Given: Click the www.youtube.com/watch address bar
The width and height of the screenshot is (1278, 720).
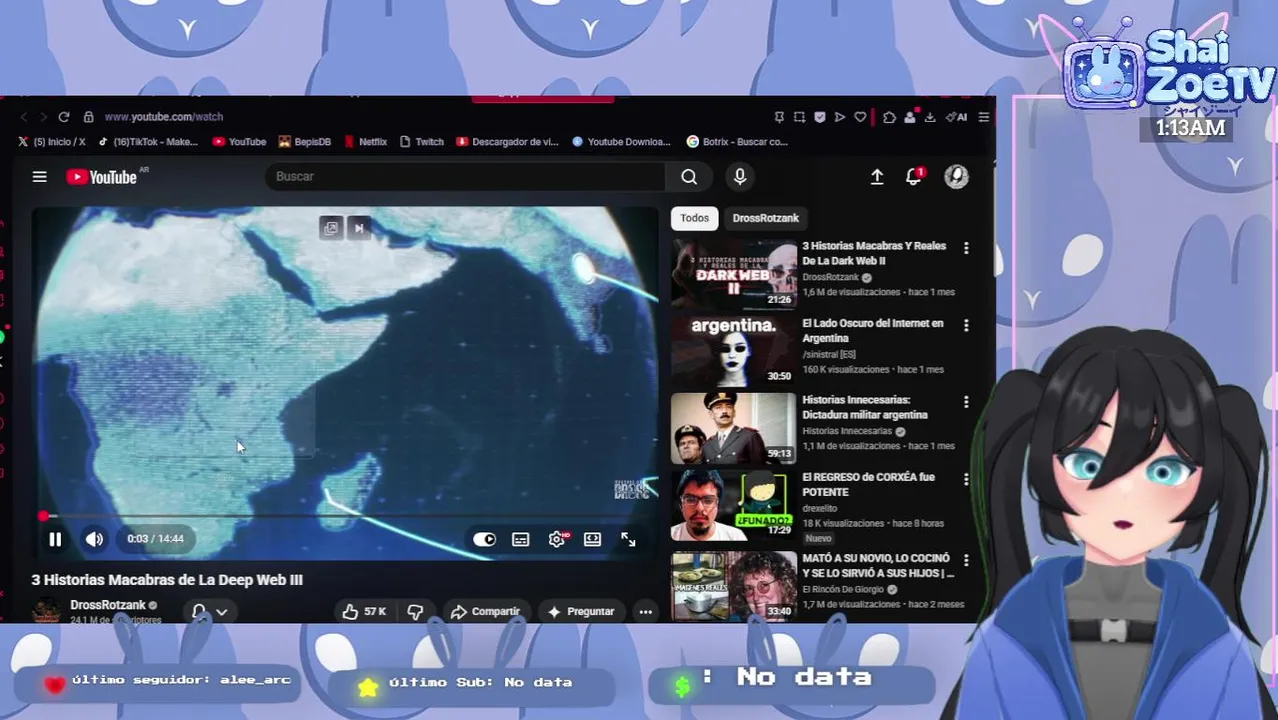Looking at the screenshot, I should 164,117.
